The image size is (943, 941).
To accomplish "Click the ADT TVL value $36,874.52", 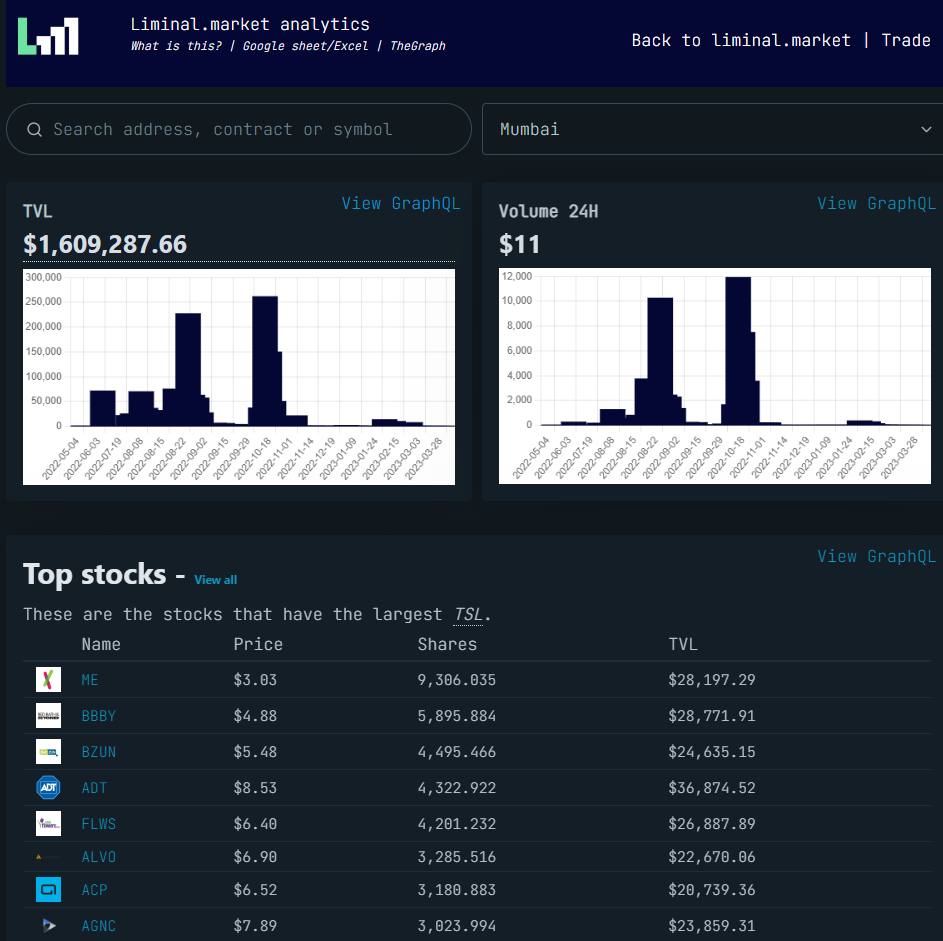I will [711, 788].
